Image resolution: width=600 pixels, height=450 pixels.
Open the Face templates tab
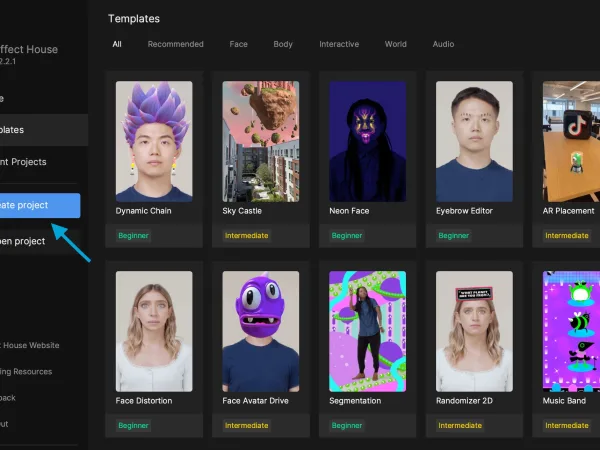[238, 44]
